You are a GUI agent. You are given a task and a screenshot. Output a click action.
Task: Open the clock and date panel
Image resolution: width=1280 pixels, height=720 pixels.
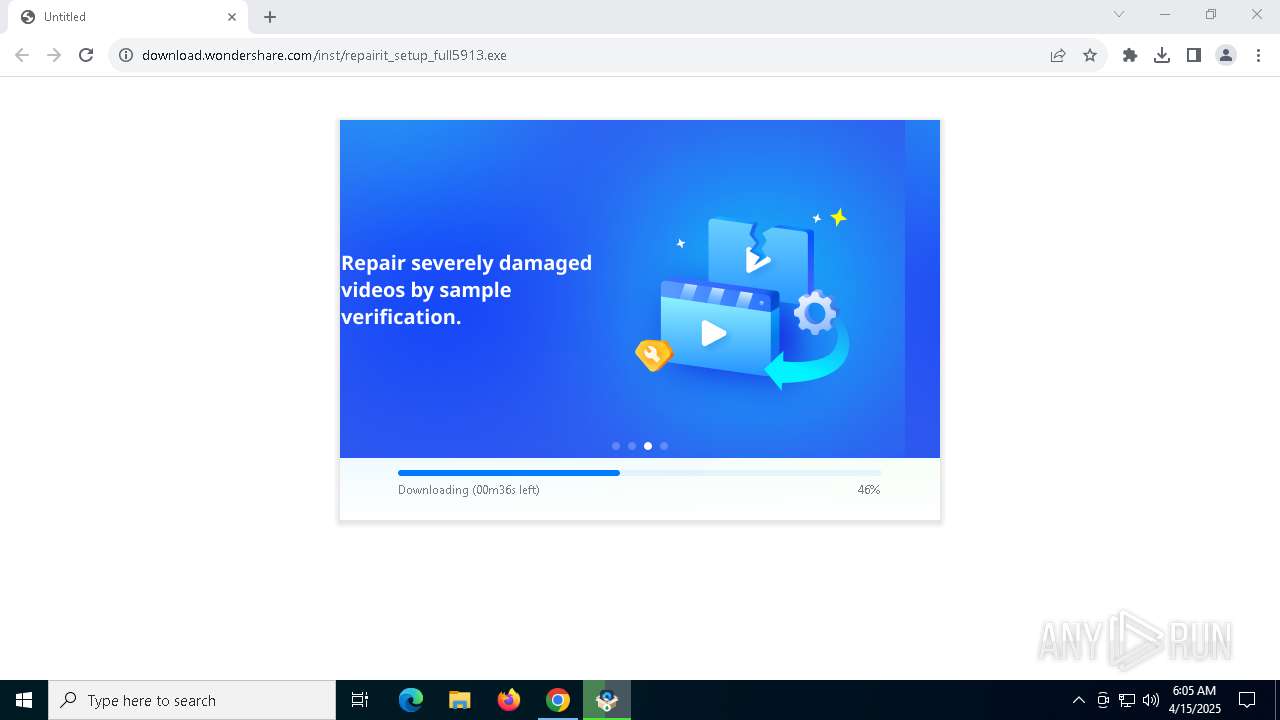pos(1195,700)
